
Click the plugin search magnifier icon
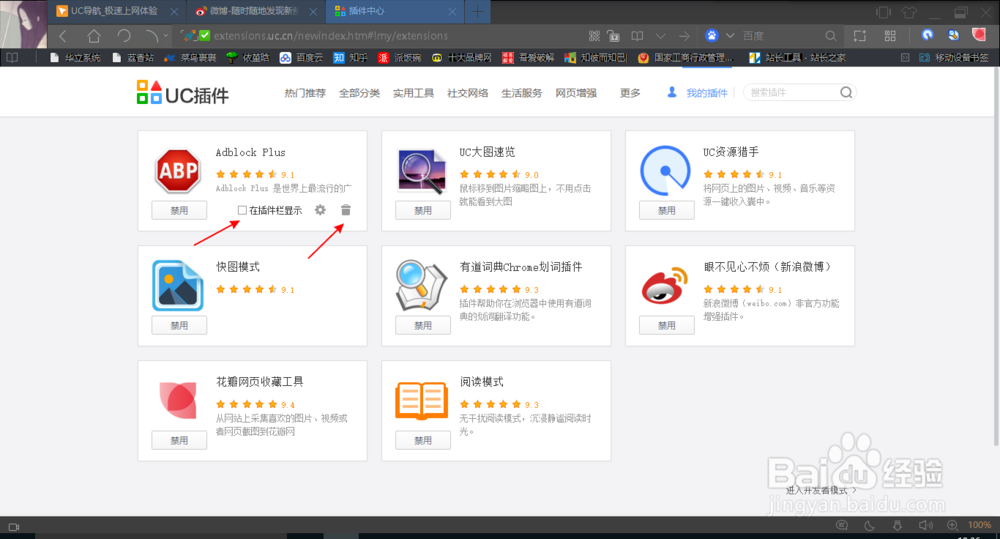(x=846, y=92)
